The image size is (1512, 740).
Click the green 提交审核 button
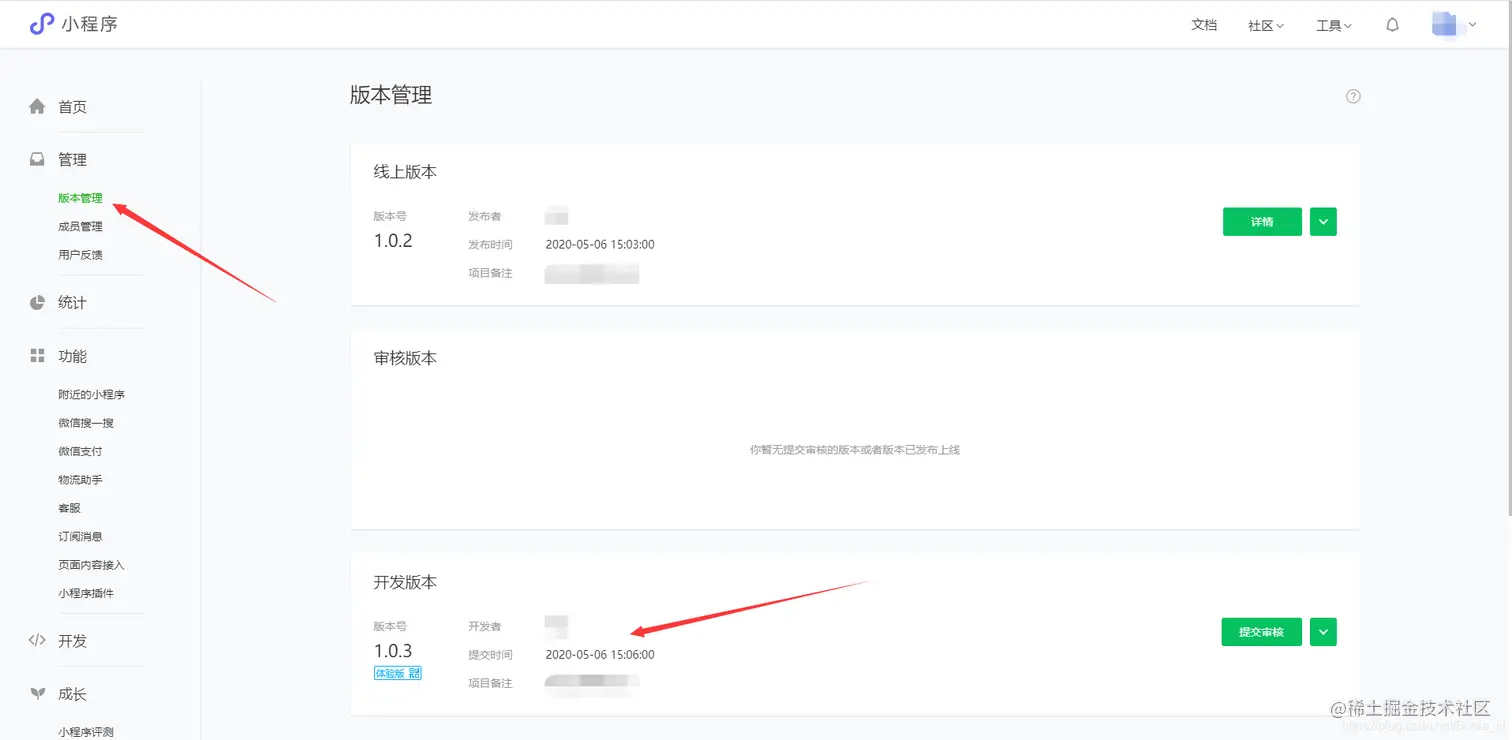(x=1262, y=632)
